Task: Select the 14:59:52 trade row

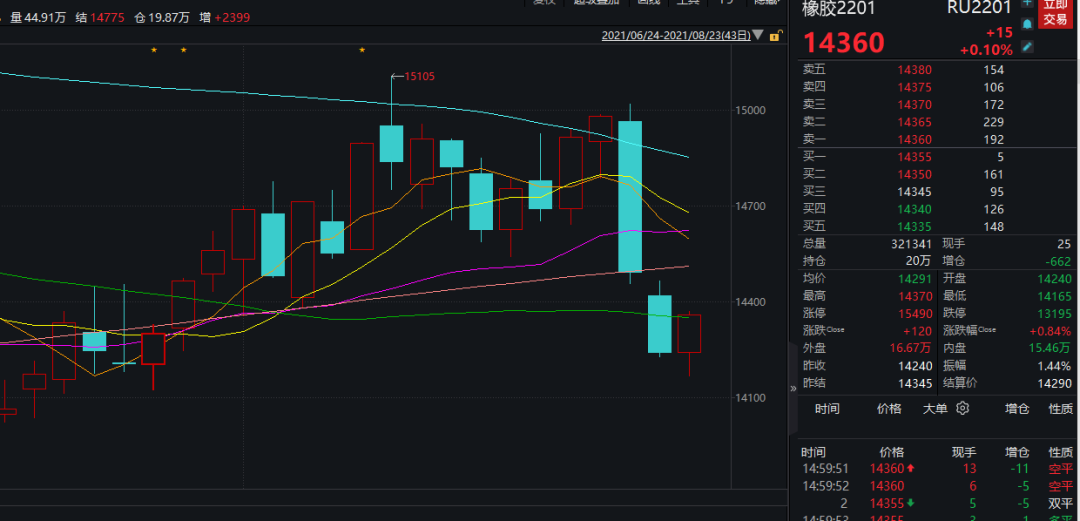Action: (937, 486)
